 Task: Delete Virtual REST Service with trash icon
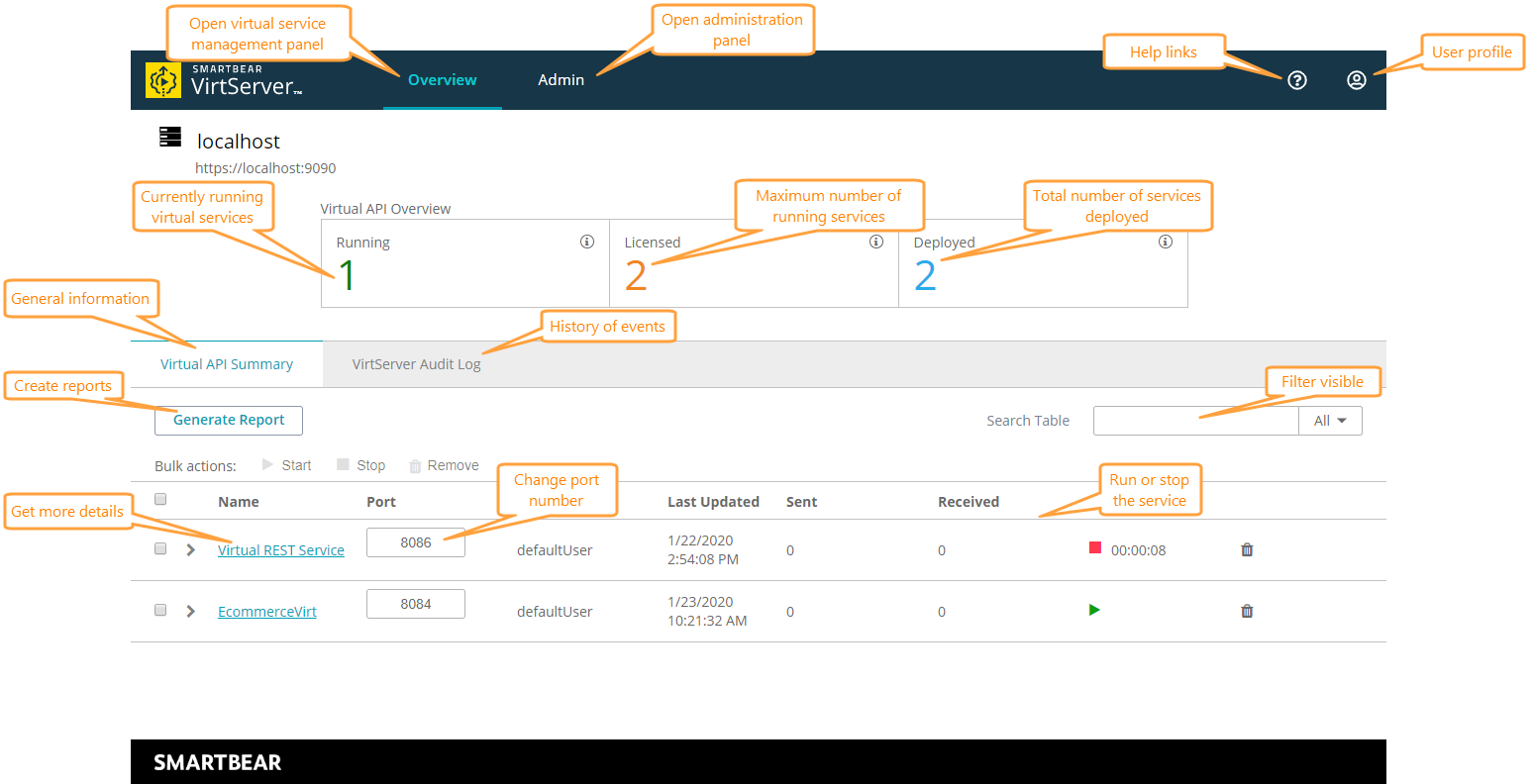coord(1247,549)
